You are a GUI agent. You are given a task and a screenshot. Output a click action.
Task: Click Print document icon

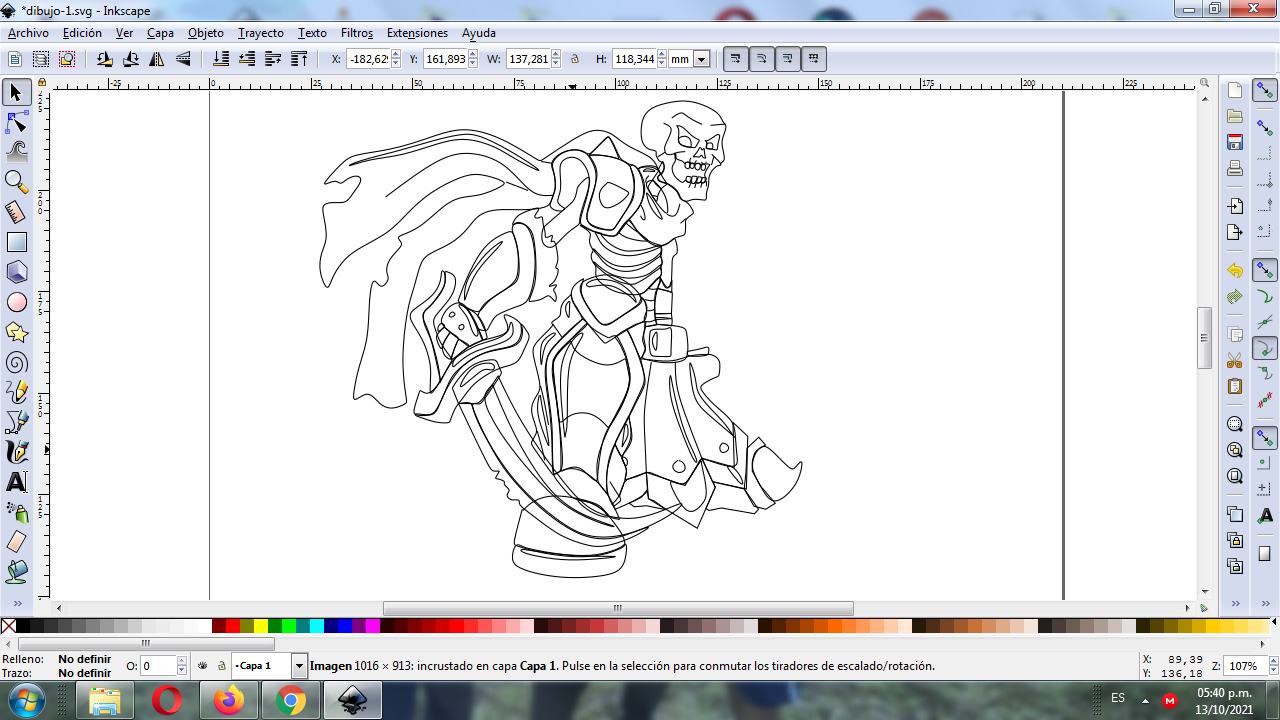pyautogui.click(x=1235, y=168)
